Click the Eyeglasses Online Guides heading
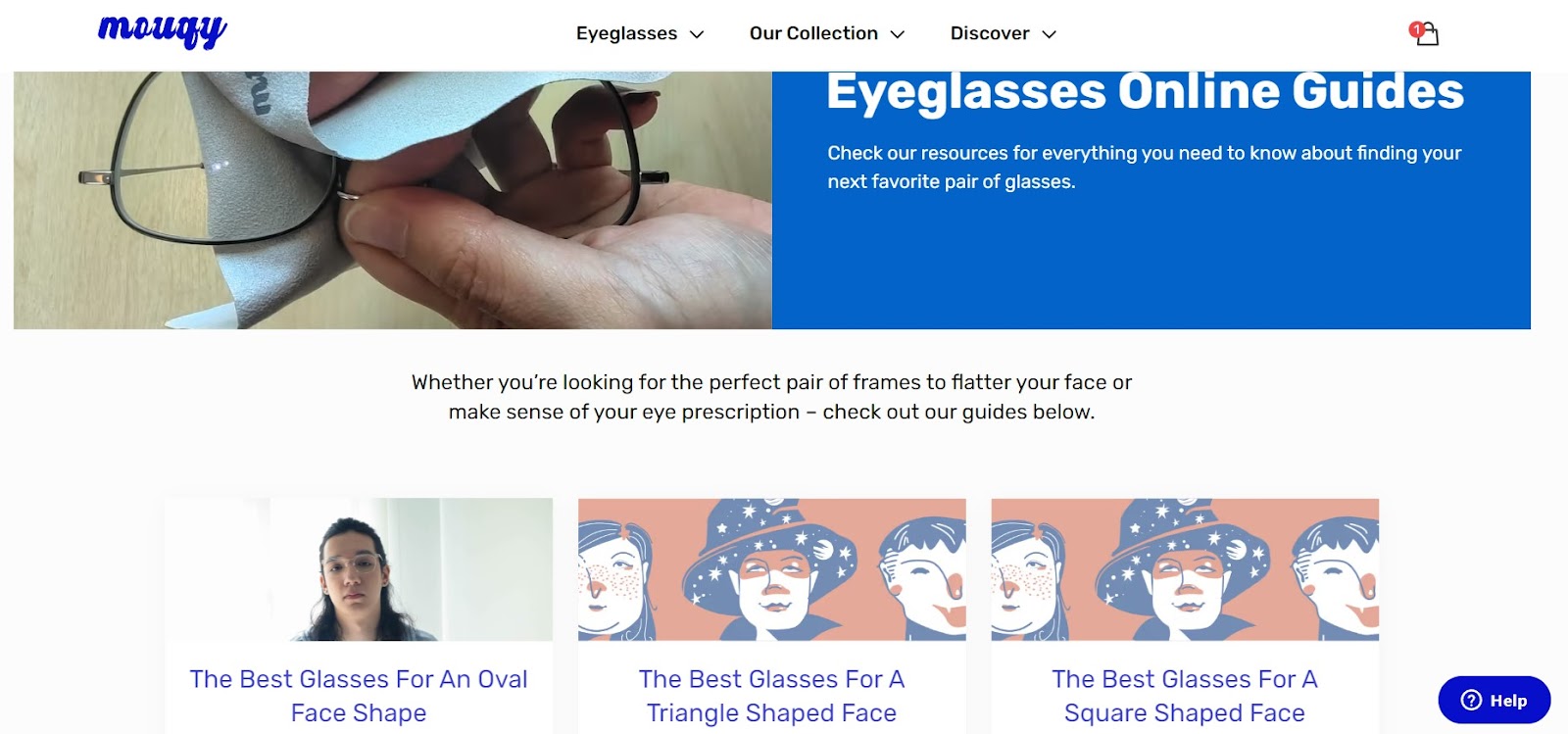1568x734 pixels. click(x=1145, y=92)
